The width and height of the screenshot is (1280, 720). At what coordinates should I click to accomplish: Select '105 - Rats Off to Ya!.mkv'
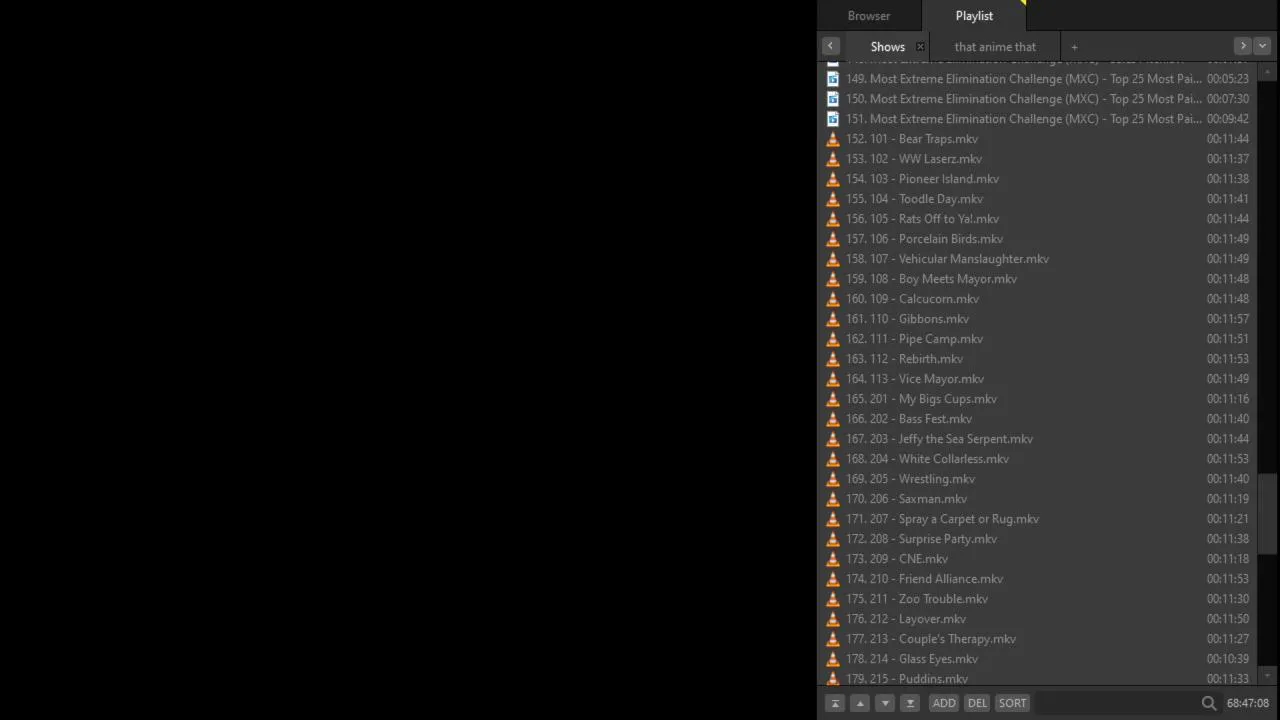[x=1037, y=219]
